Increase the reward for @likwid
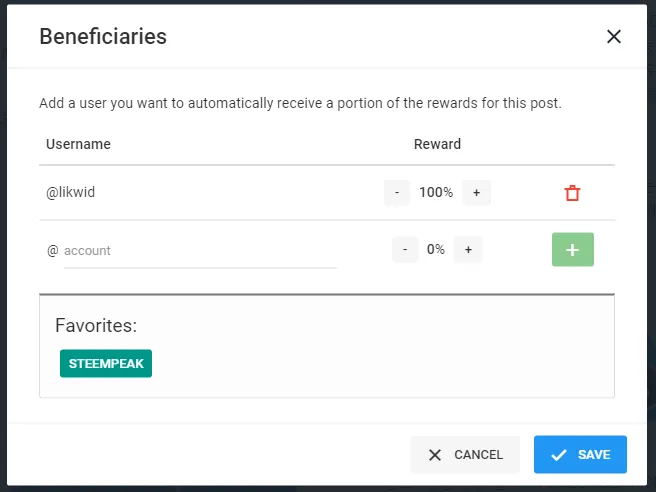Image resolution: width=656 pixels, height=492 pixels. click(x=476, y=193)
